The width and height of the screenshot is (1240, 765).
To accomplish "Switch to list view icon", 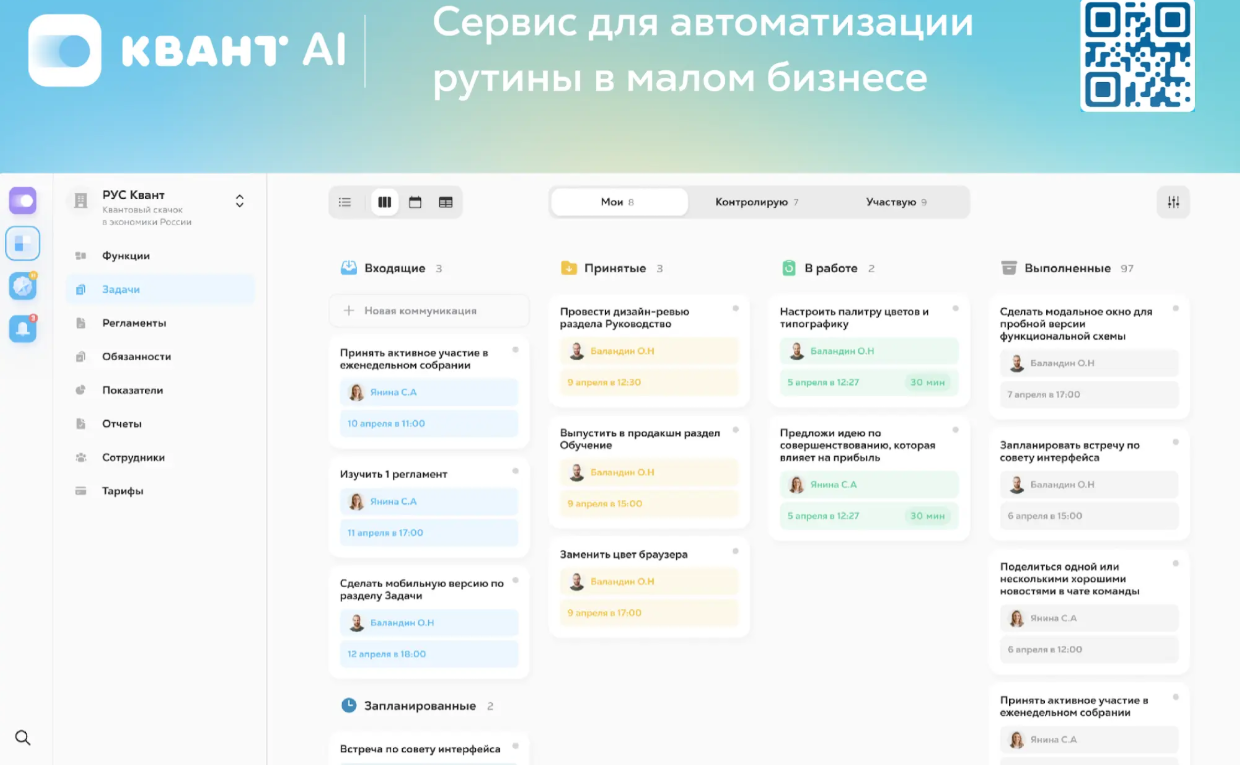I will 345,202.
